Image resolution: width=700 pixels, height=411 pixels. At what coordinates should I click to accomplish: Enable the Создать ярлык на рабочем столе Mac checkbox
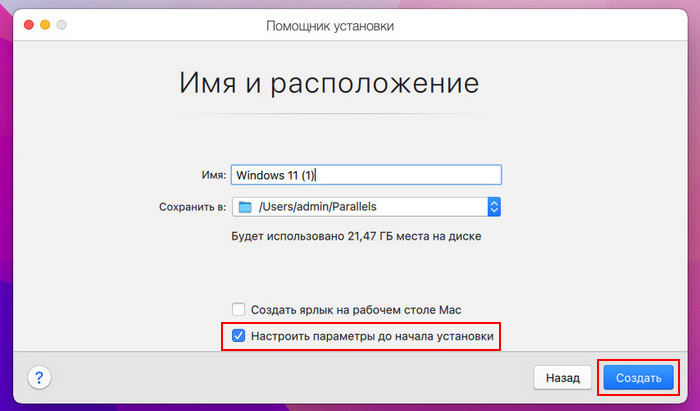tap(238, 310)
